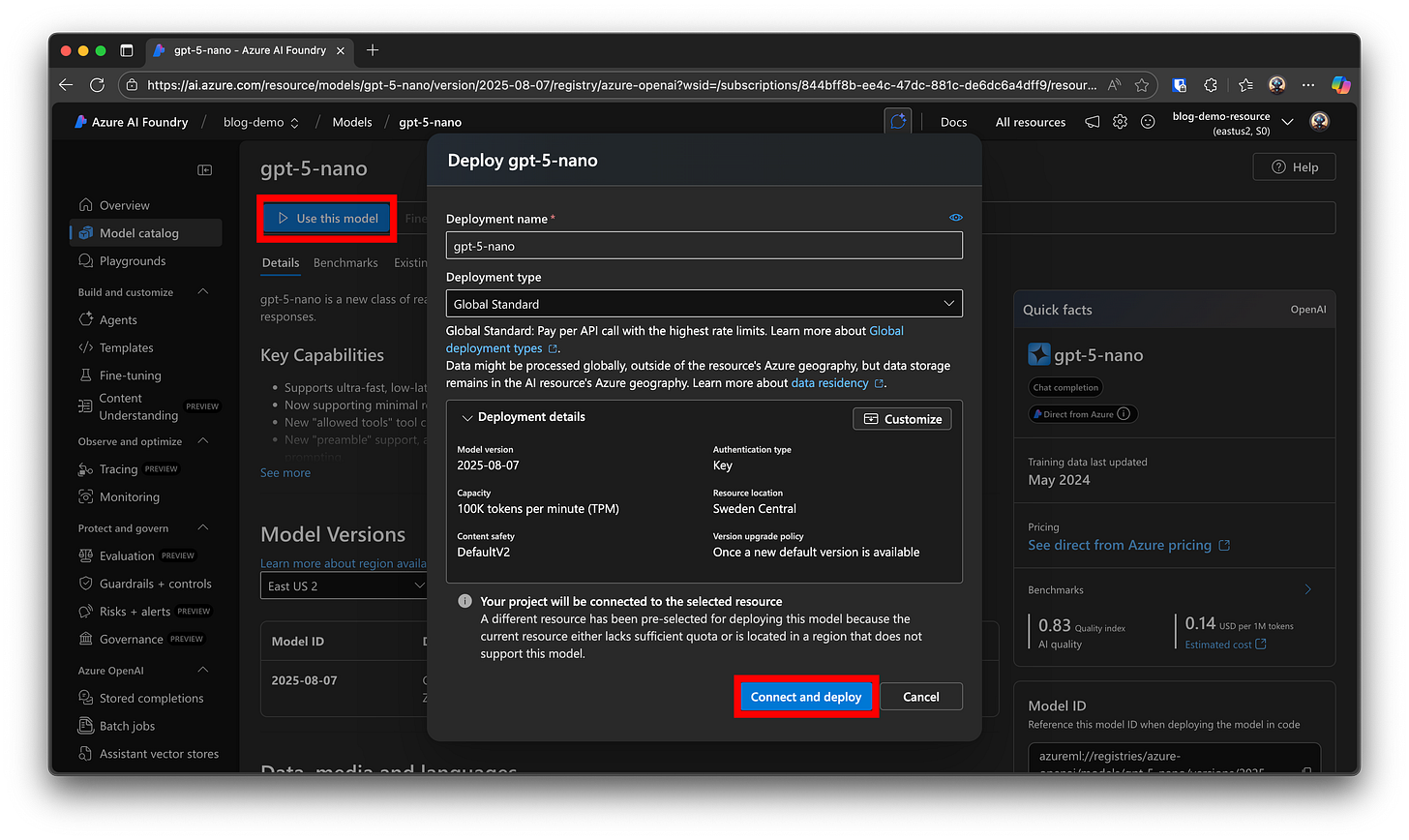The height and width of the screenshot is (840, 1409).
Task: Open the blog-demo project switcher
Action: click(261, 123)
